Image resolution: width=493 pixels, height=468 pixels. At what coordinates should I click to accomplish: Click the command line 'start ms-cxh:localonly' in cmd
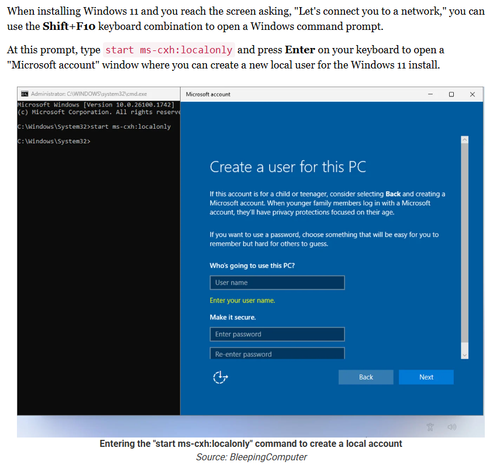point(131,127)
